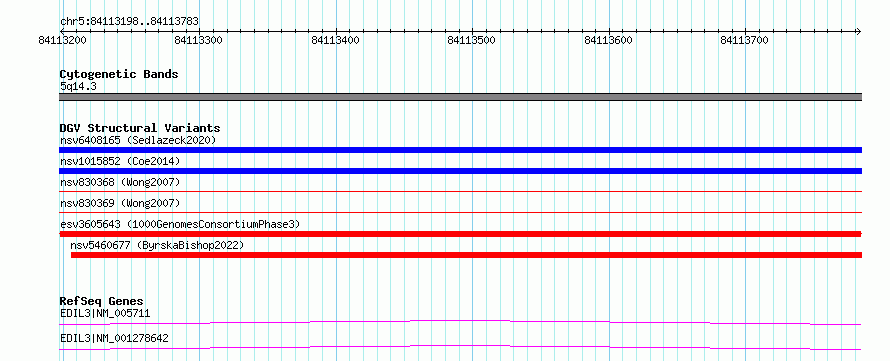Open variant label nsv830369 (Wong2007)
Image resolution: width=890 pixels, height=361 pixels.
[120, 203]
